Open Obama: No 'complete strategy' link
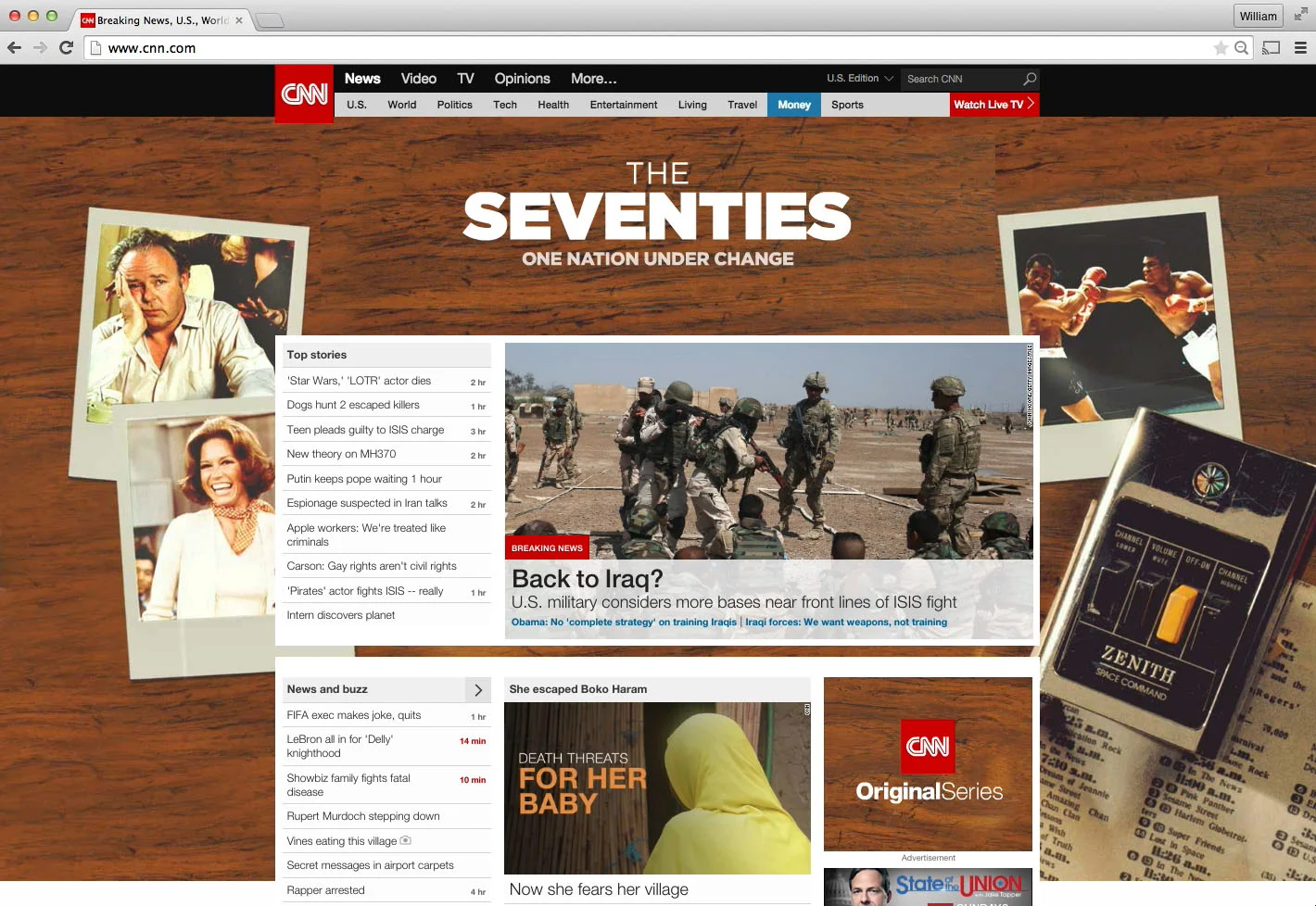This screenshot has width=1316, height=906. [x=624, y=623]
